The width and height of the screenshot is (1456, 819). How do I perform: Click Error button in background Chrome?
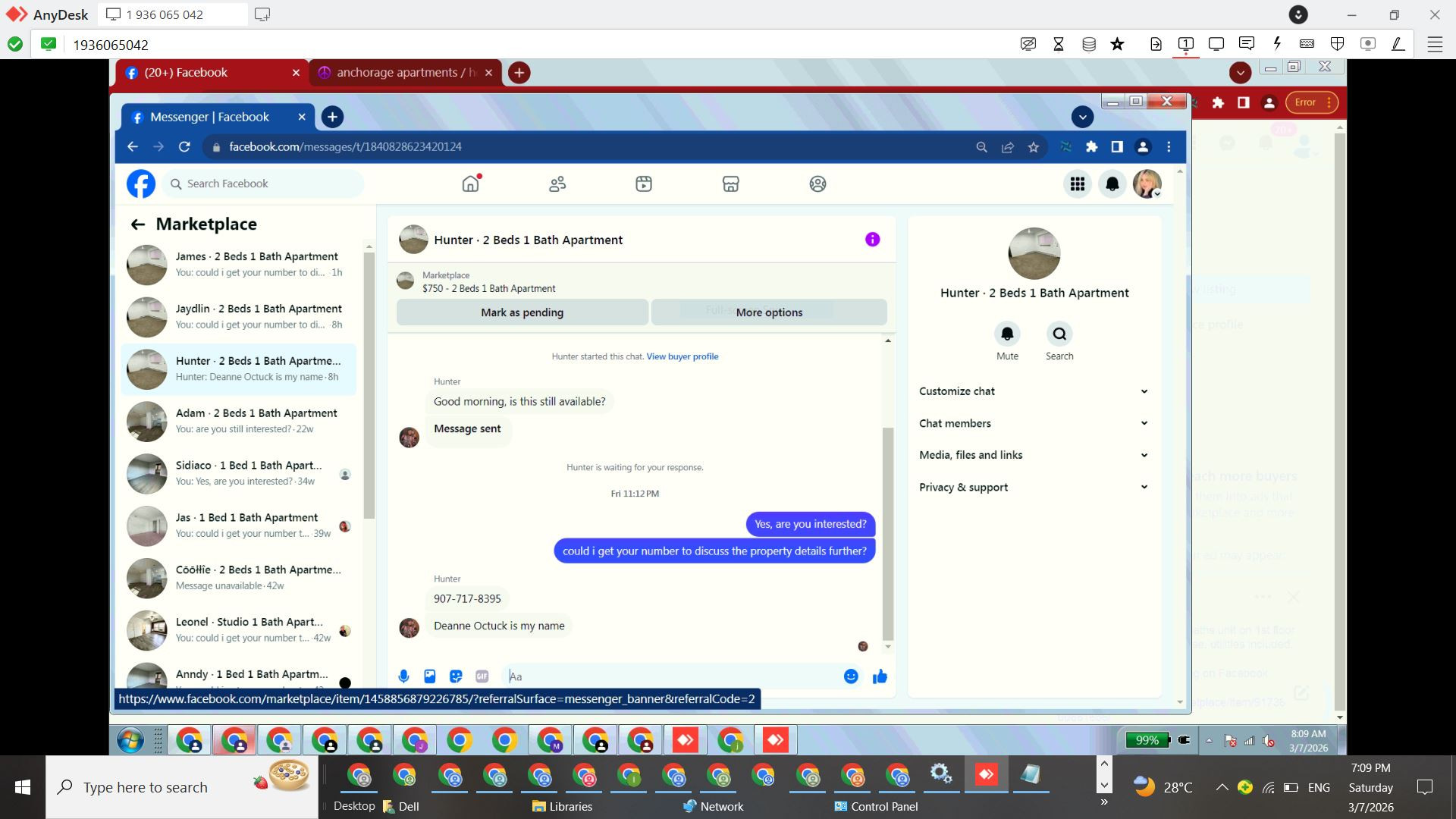tap(1312, 102)
